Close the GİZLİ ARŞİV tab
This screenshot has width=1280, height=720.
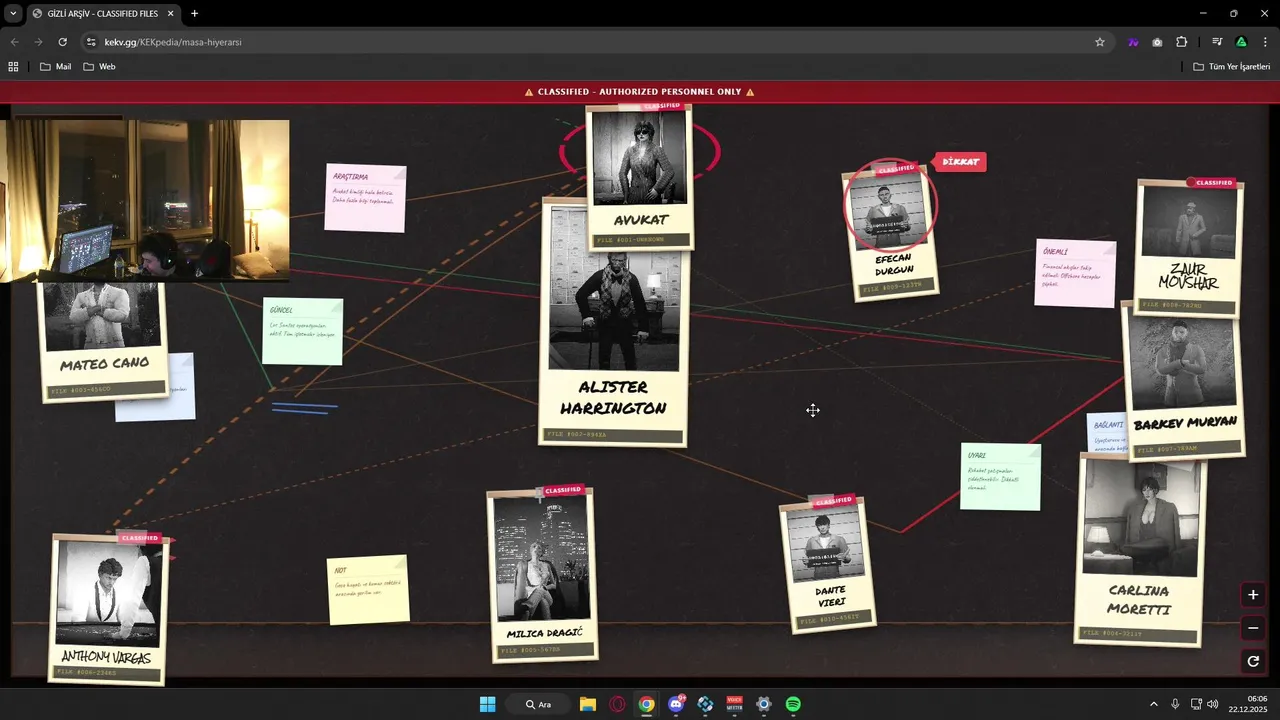pyautogui.click(x=171, y=14)
